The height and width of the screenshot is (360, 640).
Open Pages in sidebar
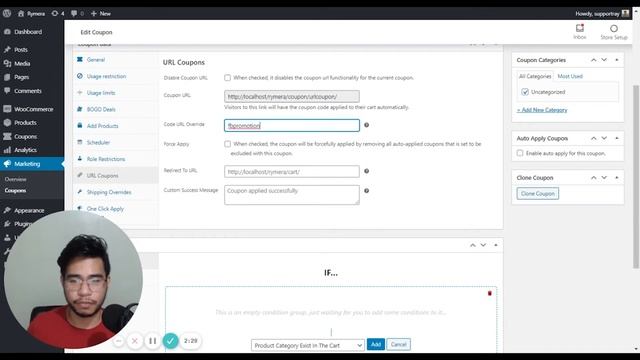point(21,77)
